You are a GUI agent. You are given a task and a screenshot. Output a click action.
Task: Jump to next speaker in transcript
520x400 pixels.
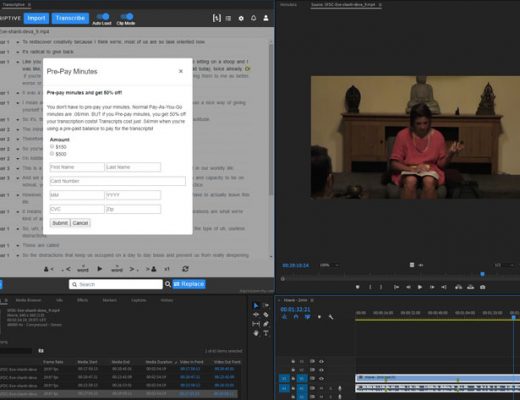(x=151, y=269)
